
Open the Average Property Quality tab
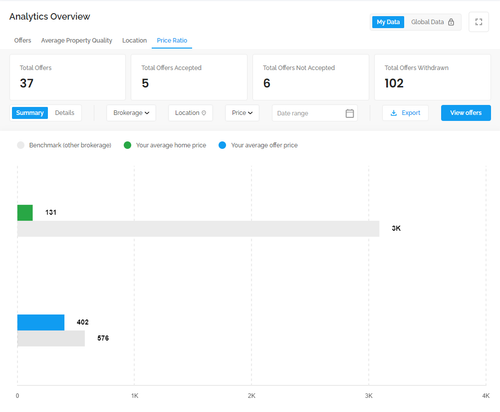pos(76,40)
